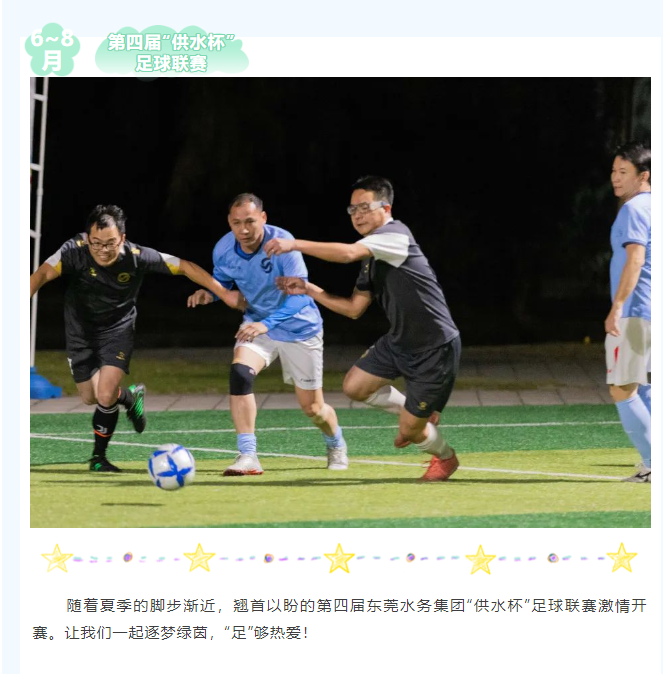Click the last yellow star in divider
The width and height of the screenshot is (663, 674).
tap(621, 558)
